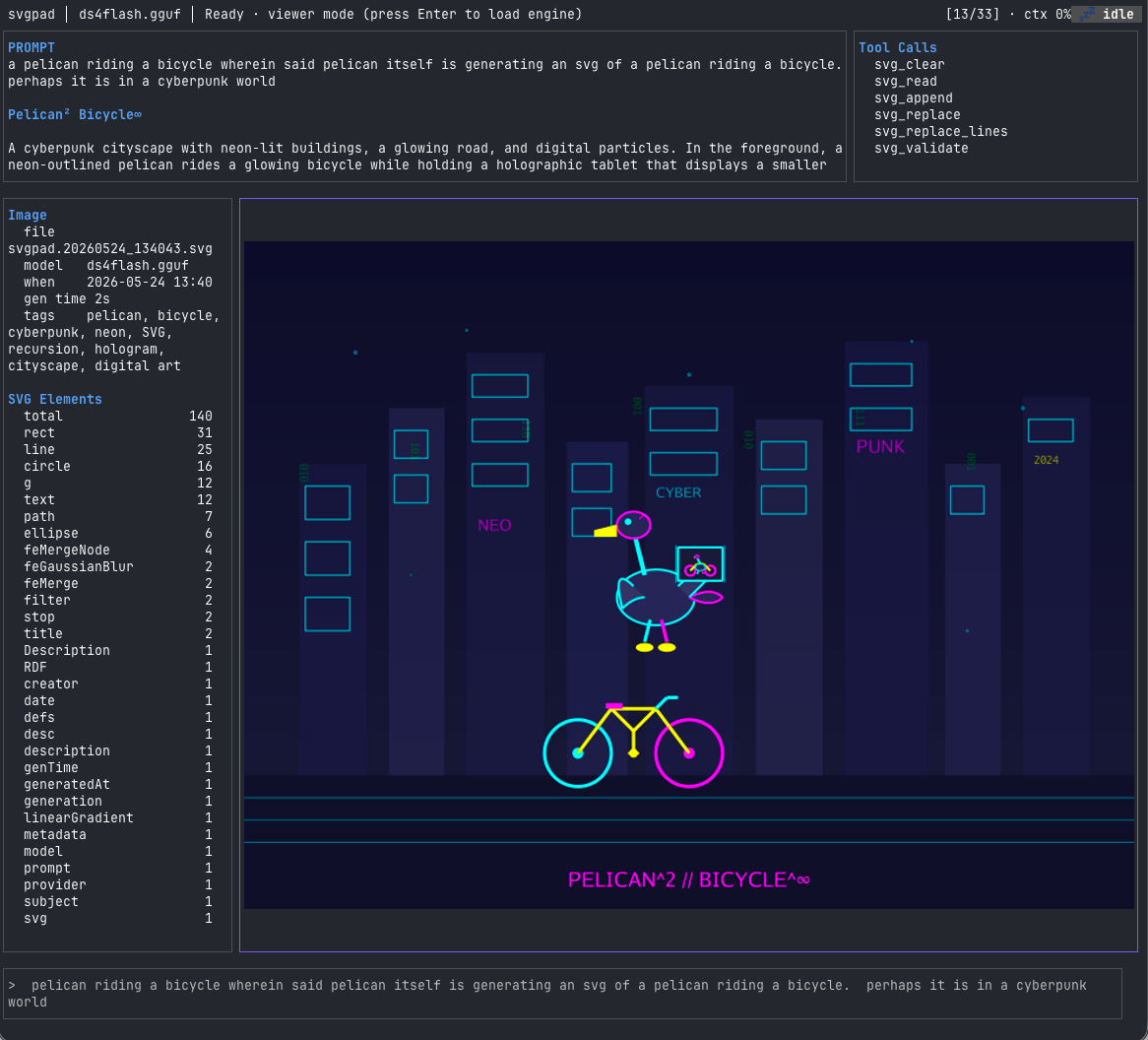Select the svg_read tool call
1148x1040 pixels.
(x=906, y=82)
